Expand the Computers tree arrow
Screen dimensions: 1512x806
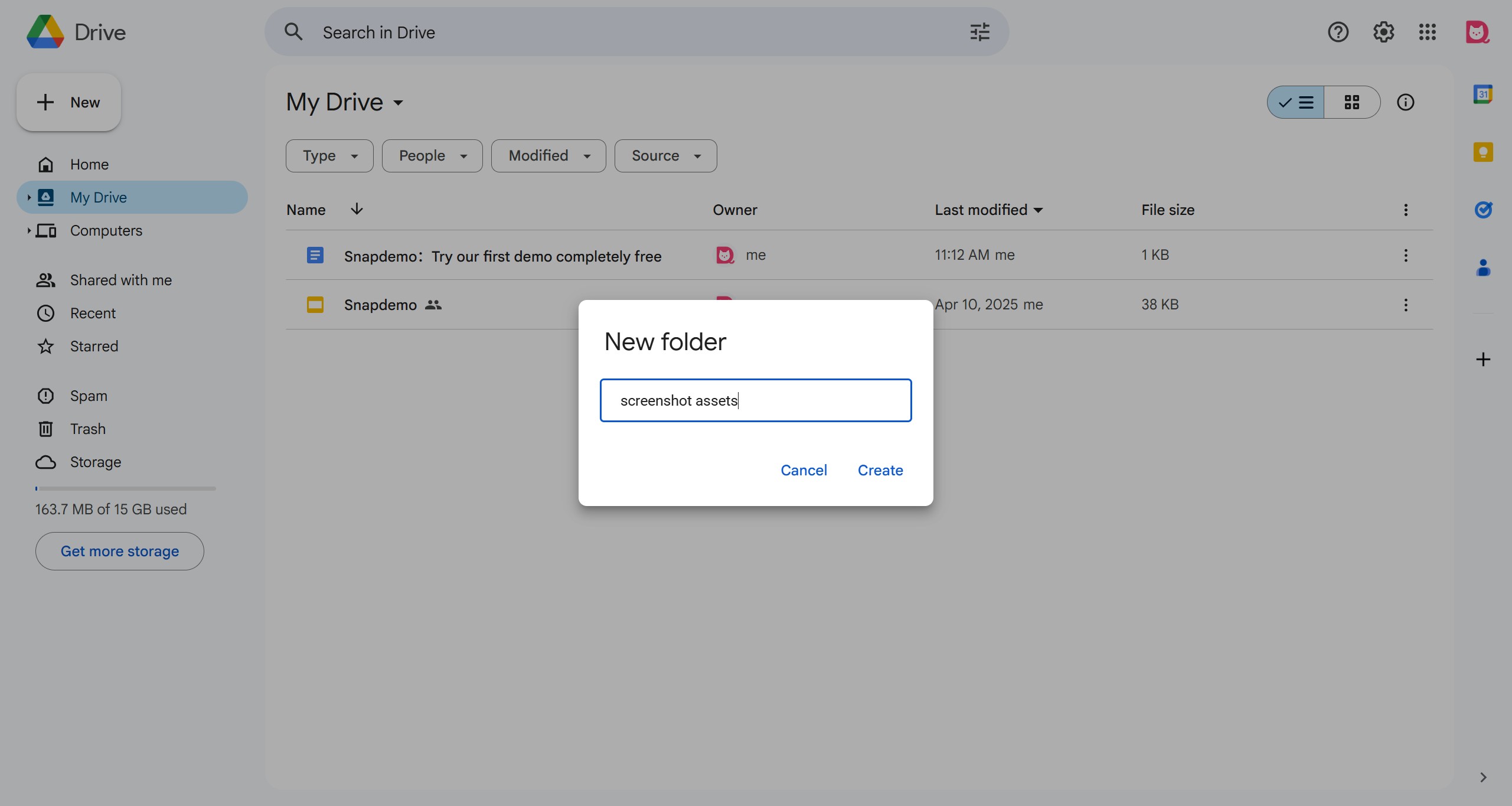click(28, 230)
